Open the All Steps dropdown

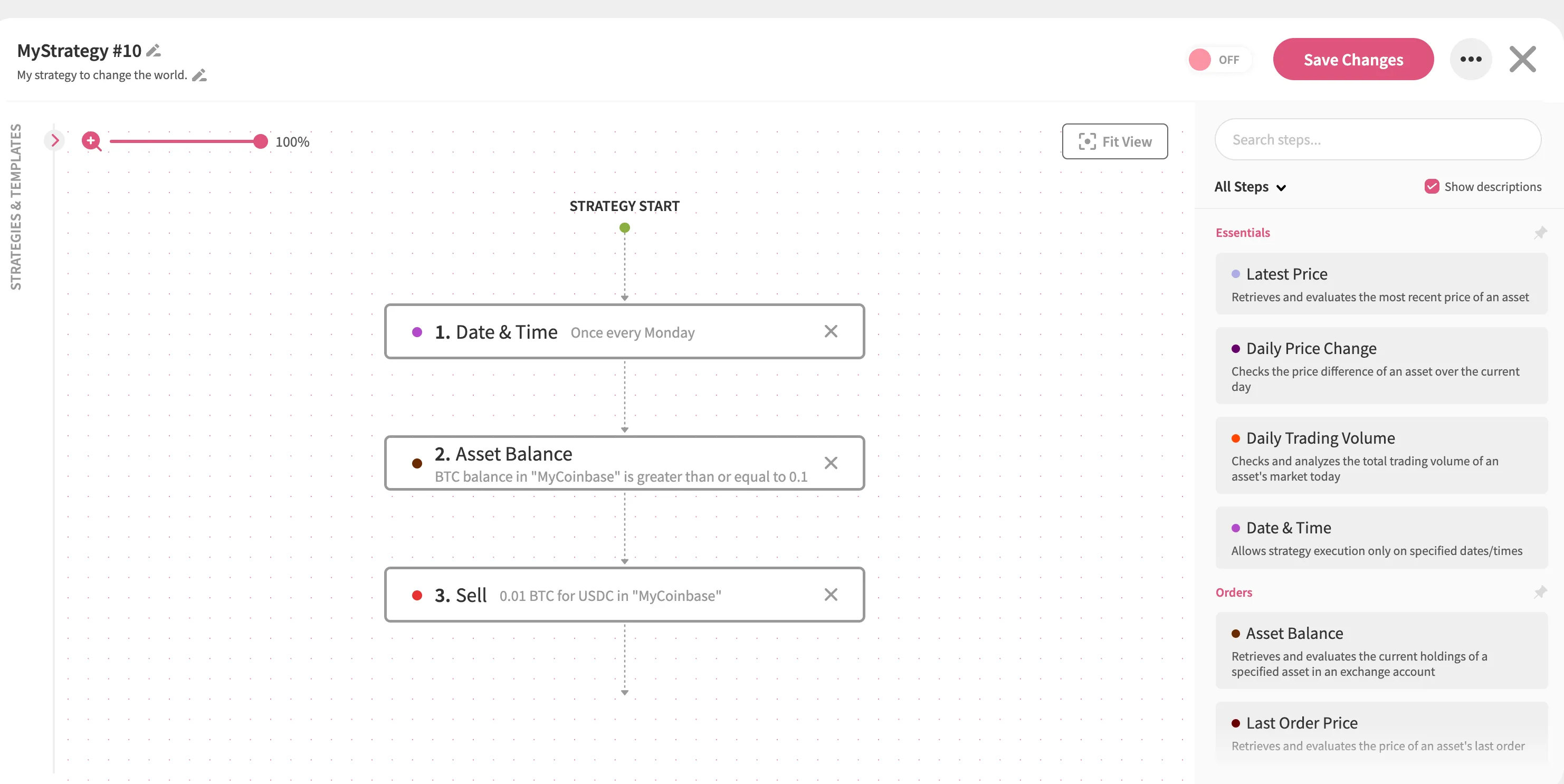(x=1250, y=187)
